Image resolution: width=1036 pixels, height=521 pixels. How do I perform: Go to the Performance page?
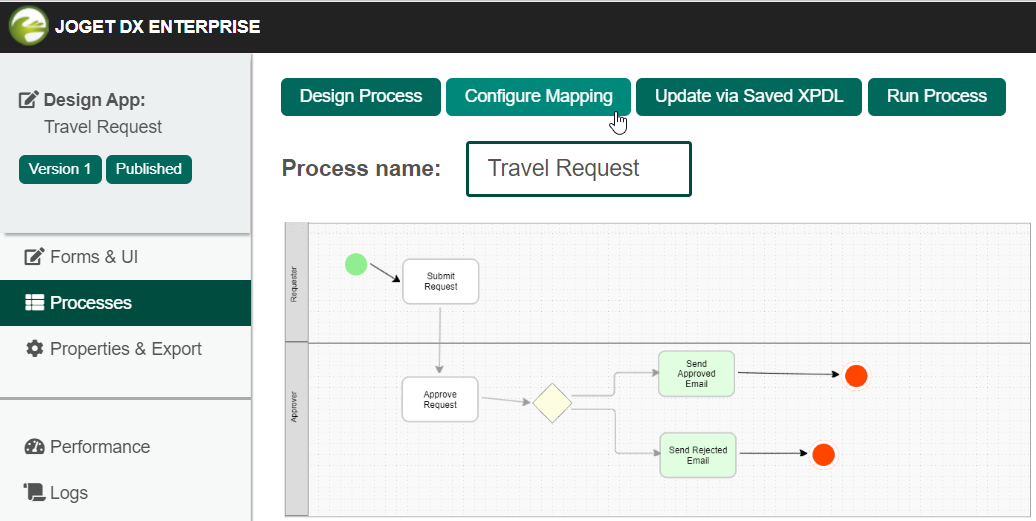(x=99, y=447)
